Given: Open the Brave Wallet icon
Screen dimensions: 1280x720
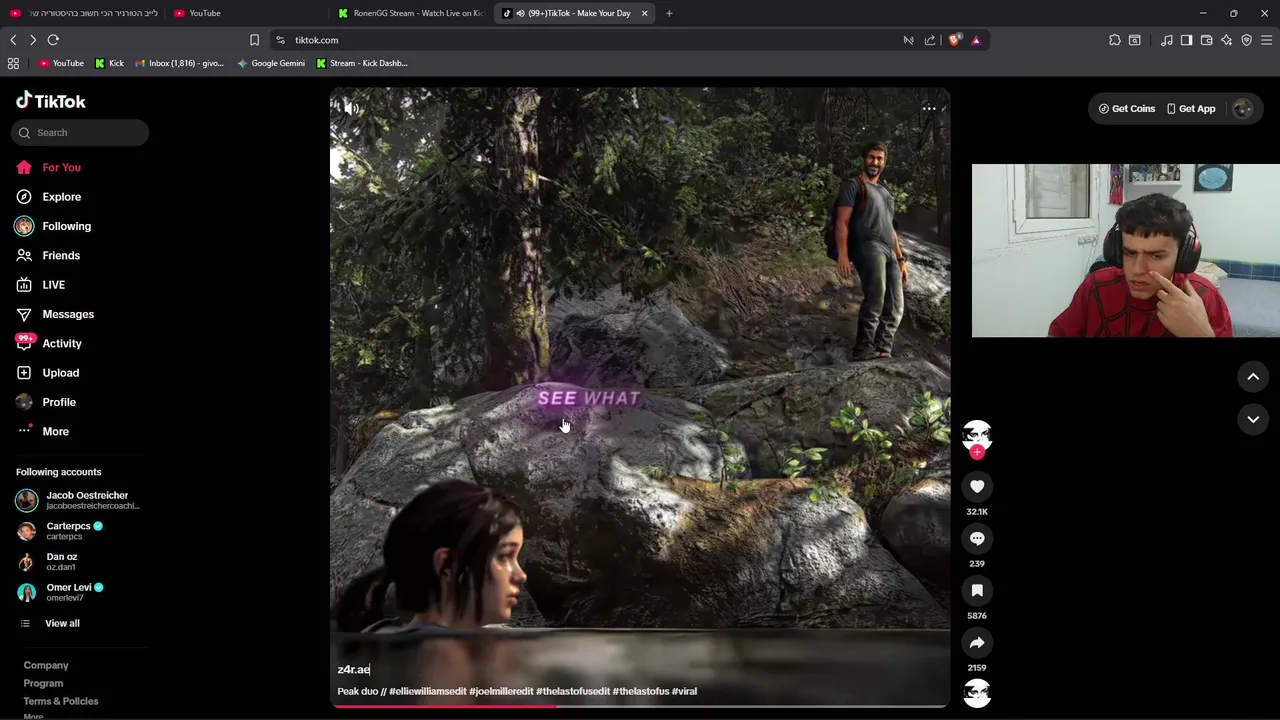Looking at the screenshot, I should (1207, 40).
